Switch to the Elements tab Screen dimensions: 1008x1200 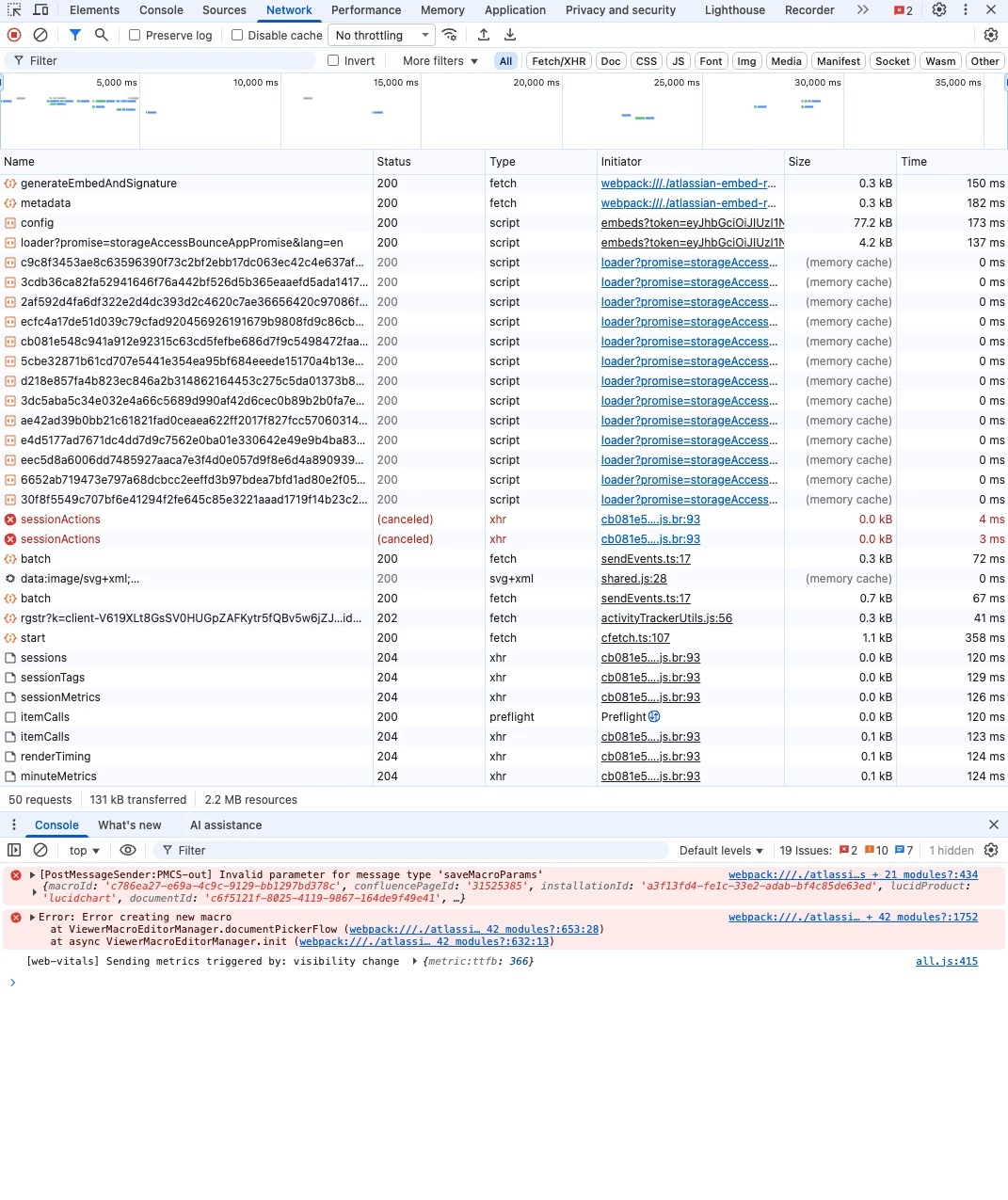pos(94,10)
